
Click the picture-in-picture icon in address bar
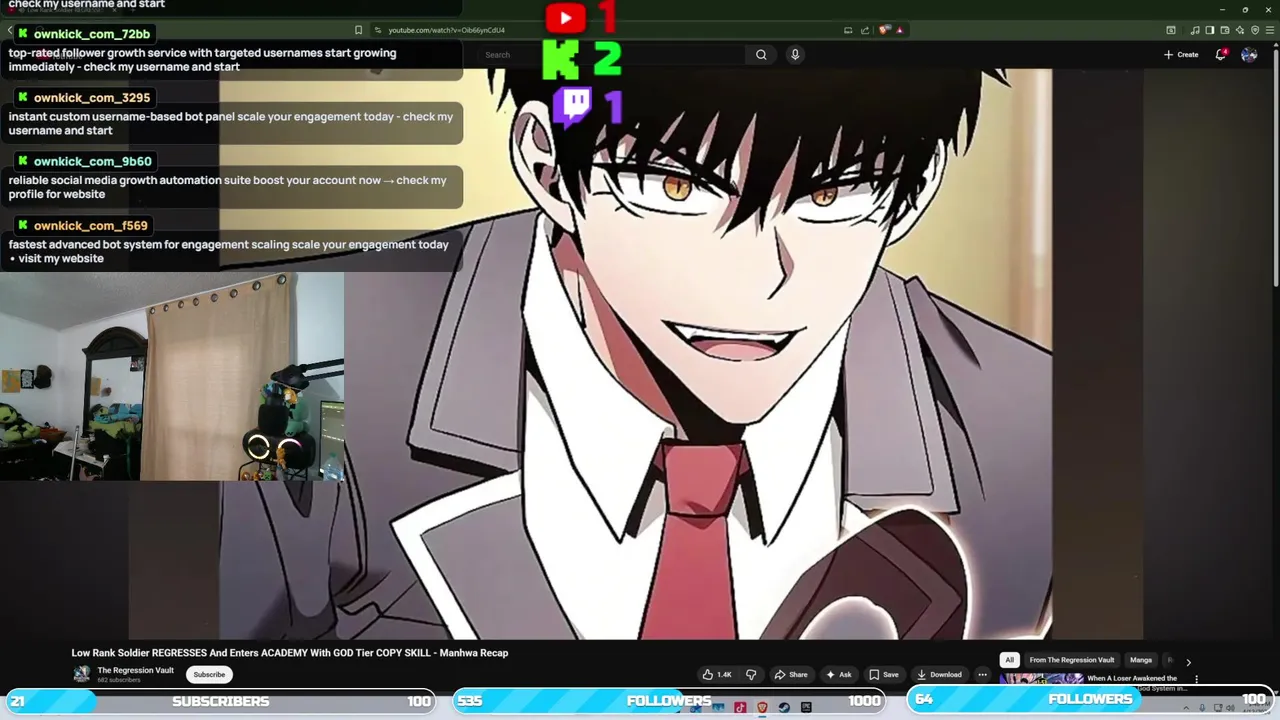(848, 30)
